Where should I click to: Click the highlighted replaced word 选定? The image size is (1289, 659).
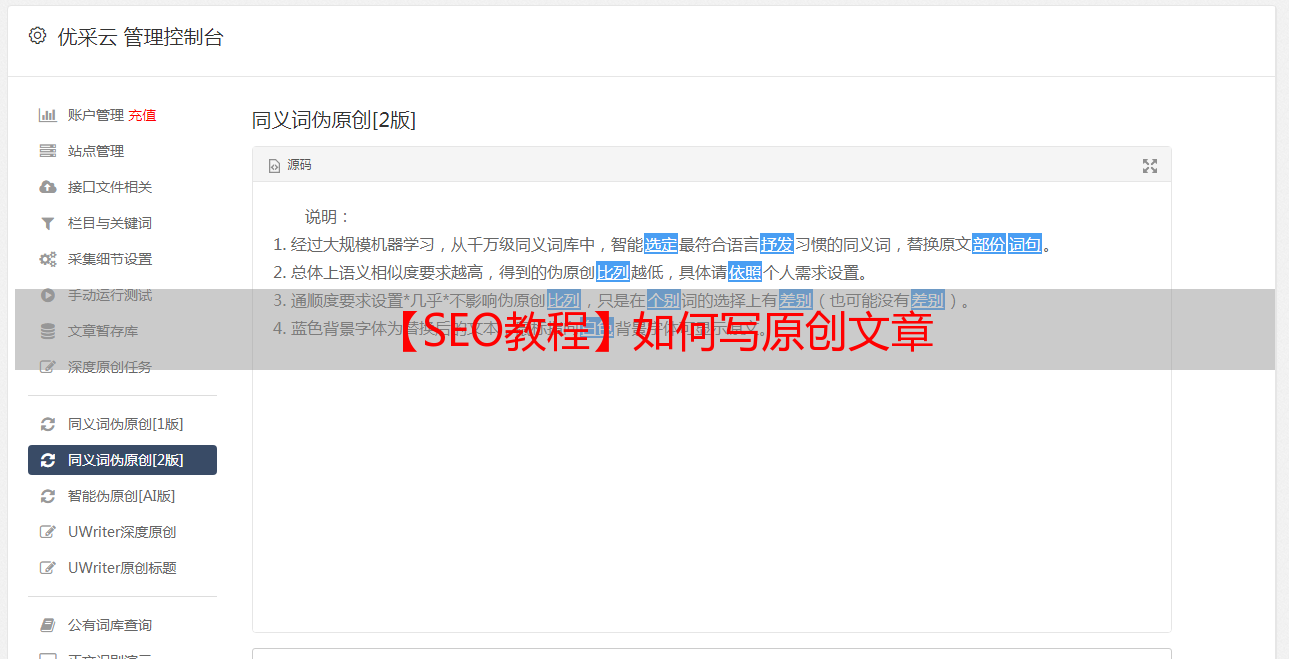pos(661,244)
